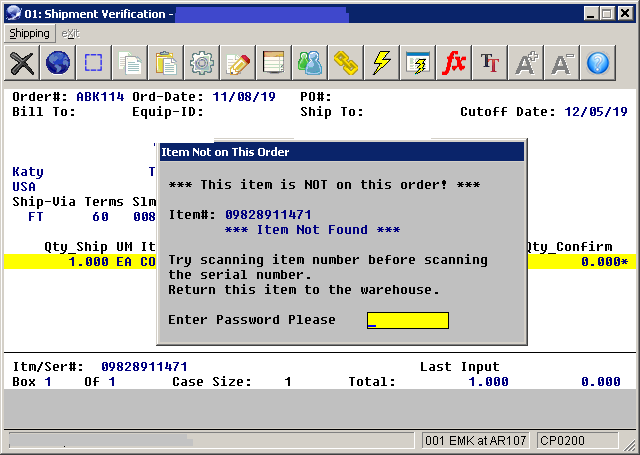Click order date 11/08/19

click(x=244, y=97)
